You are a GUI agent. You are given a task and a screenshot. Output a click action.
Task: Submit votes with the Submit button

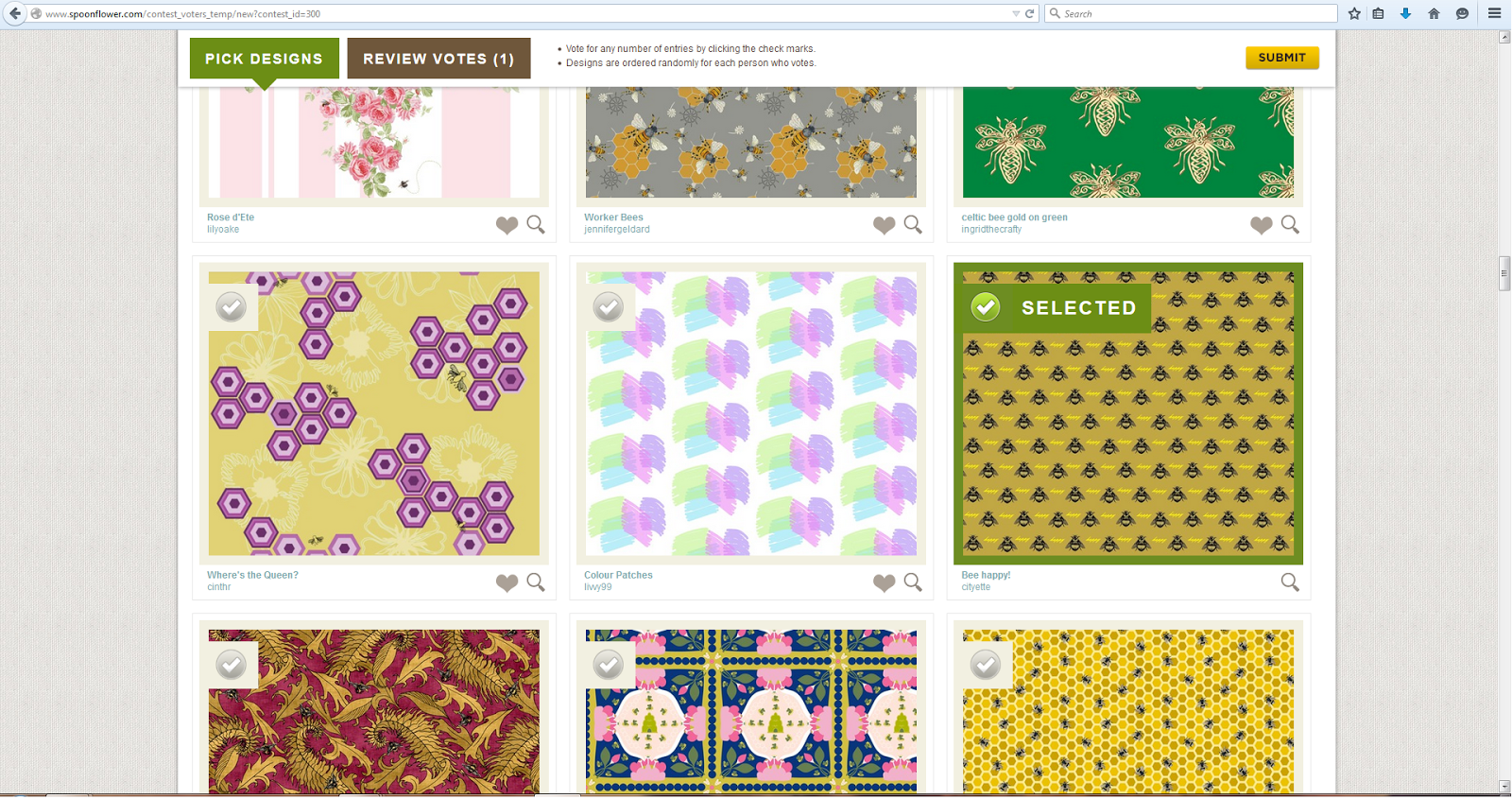click(1282, 58)
